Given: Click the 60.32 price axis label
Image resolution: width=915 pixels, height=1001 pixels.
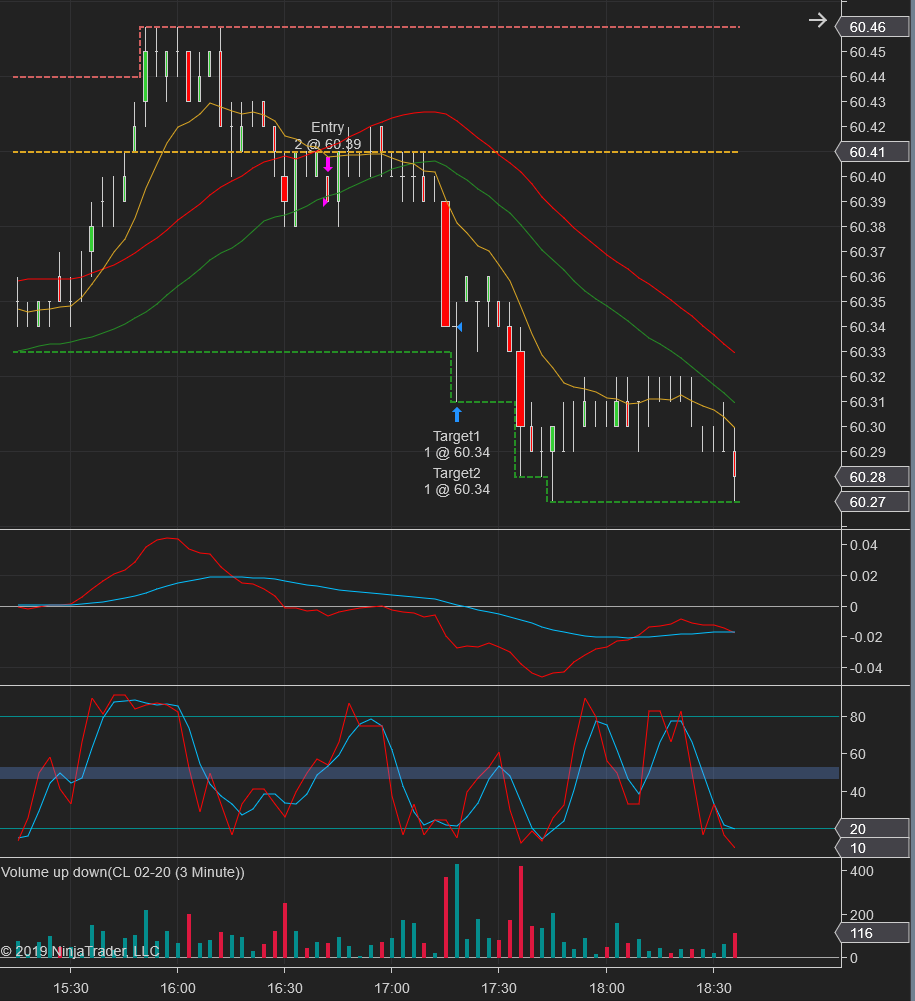Looking at the screenshot, I should click(867, 377).
